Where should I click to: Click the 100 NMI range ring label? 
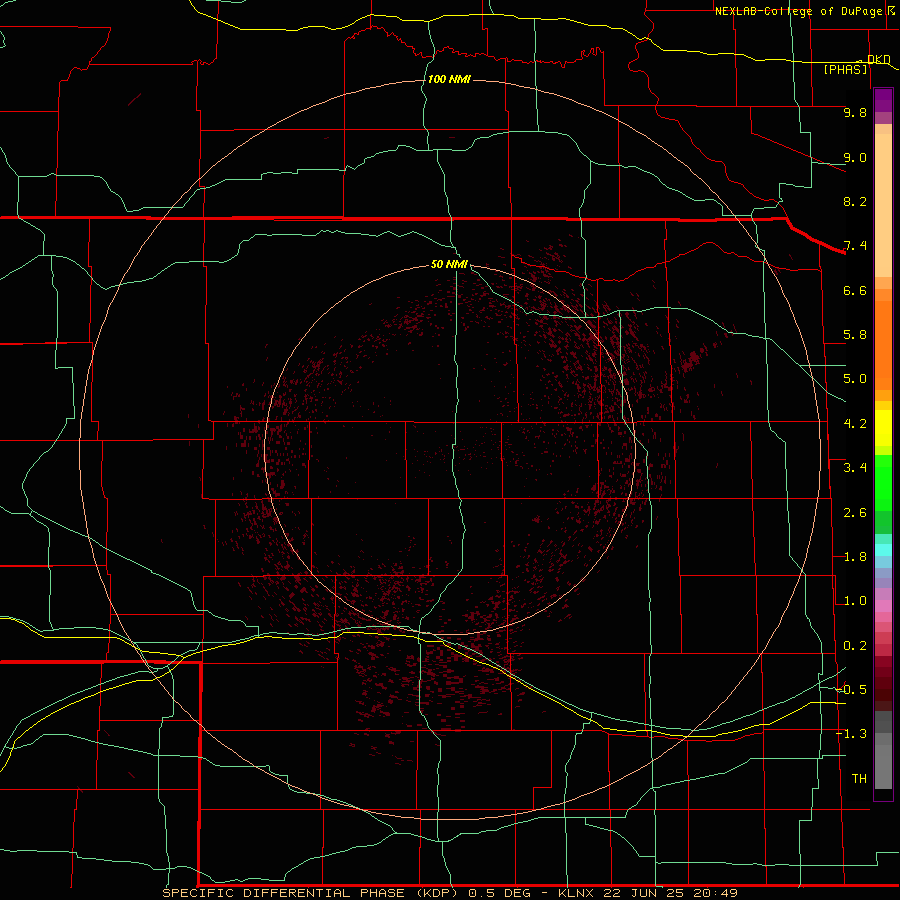pyautogui.click(x=449, y=79)
